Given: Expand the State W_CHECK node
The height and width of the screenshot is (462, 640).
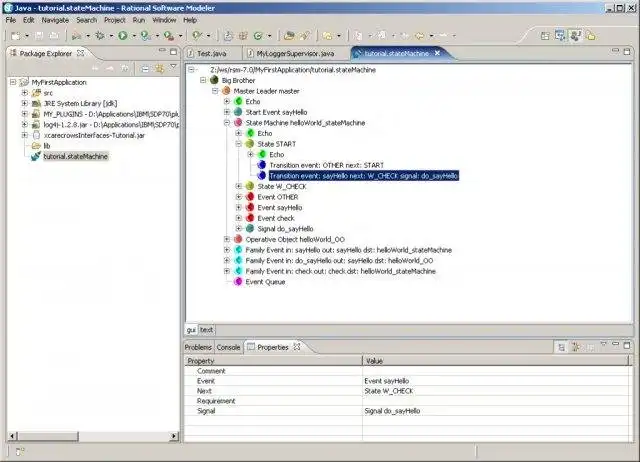Looking at the screenshot, I should click(239, 186).
